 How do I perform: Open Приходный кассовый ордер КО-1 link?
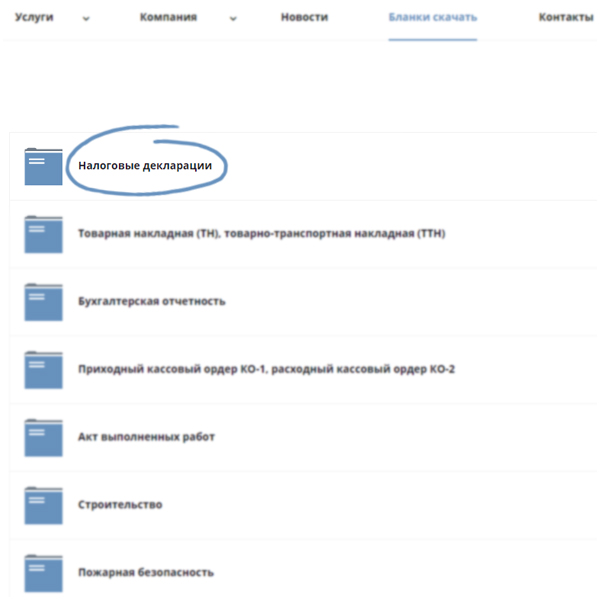266,369
